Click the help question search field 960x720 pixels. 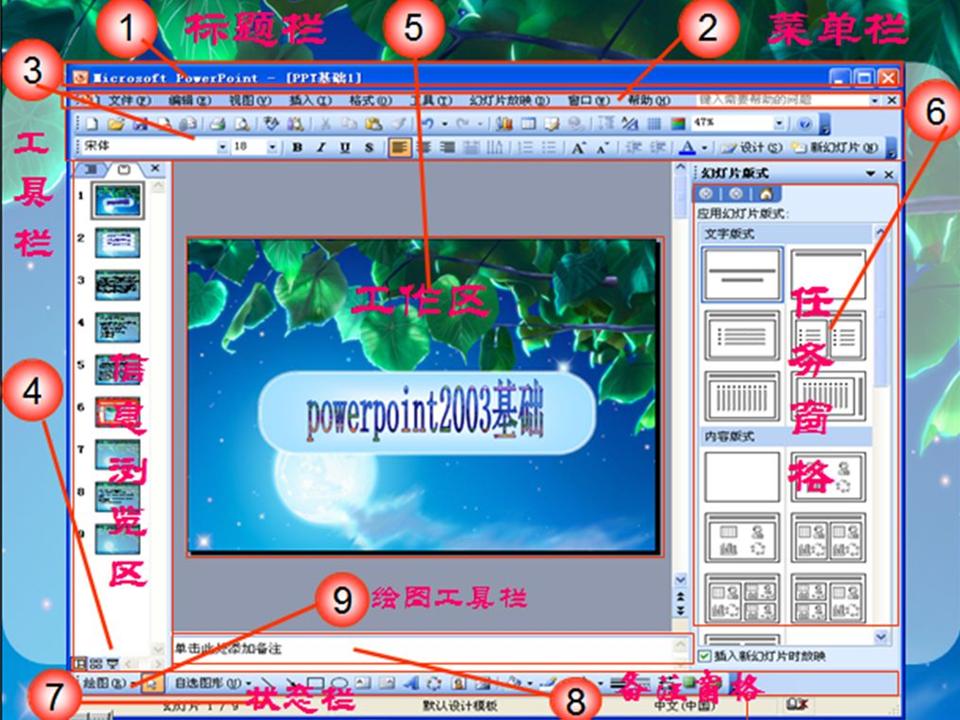click(782, 100)
